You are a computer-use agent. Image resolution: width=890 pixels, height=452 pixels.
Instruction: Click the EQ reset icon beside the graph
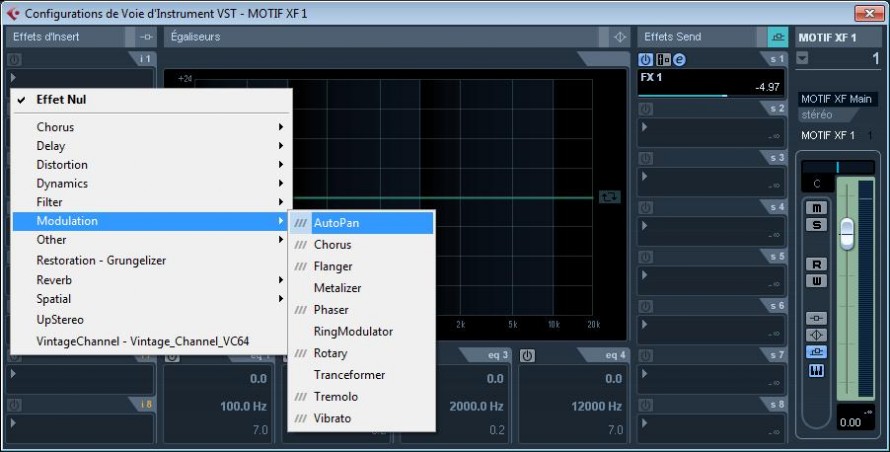609,197
